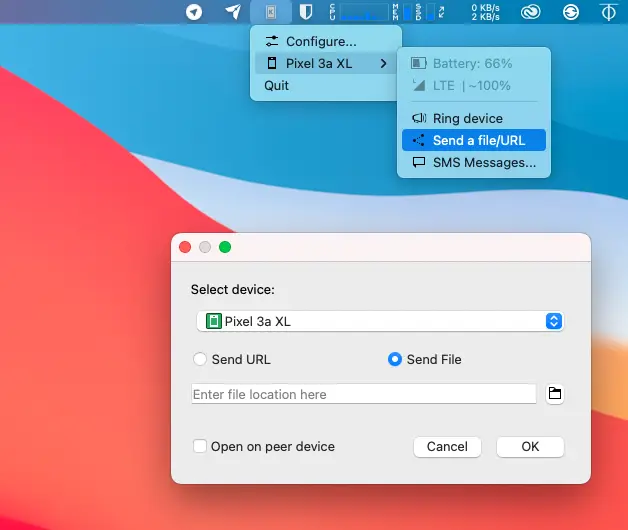Click the Battery: 66% status entry
The image size is (628, 530).
tap(474, 63)
